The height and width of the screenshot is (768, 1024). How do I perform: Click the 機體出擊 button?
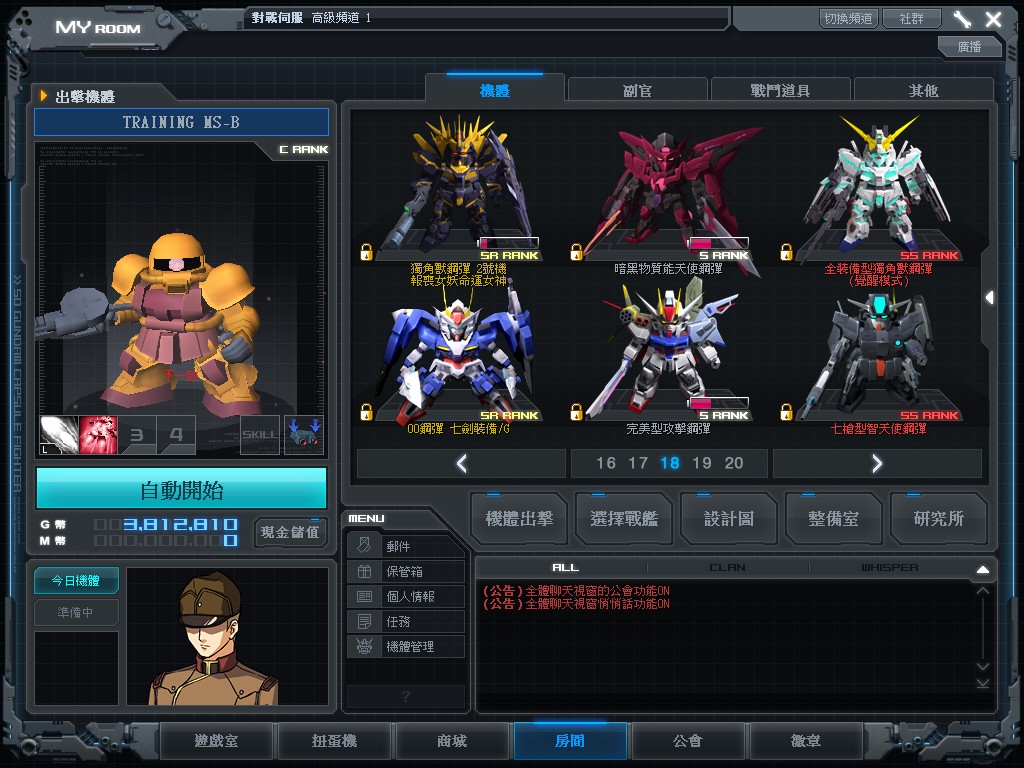(519, 519)
